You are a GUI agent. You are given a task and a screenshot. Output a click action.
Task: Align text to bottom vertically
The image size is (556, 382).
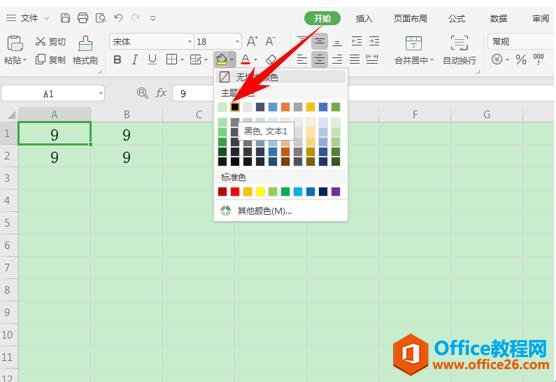(x=337, y=42)
